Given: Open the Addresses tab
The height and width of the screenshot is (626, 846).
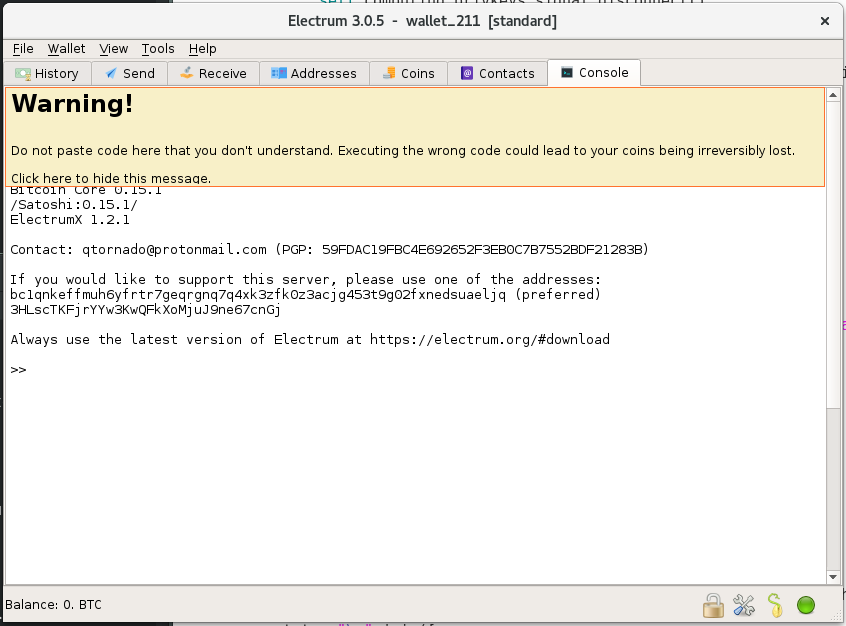Looking at the screenshot, I should coord(314,73).
